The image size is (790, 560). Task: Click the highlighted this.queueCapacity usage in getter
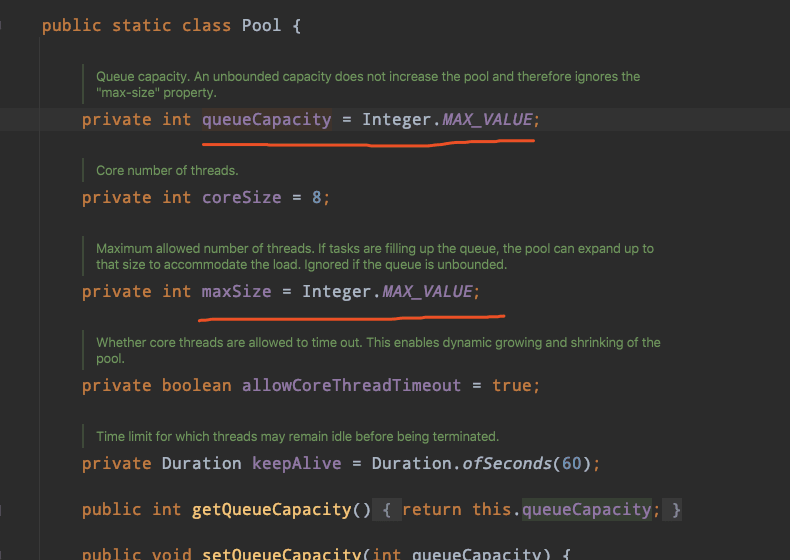point(586,510)
